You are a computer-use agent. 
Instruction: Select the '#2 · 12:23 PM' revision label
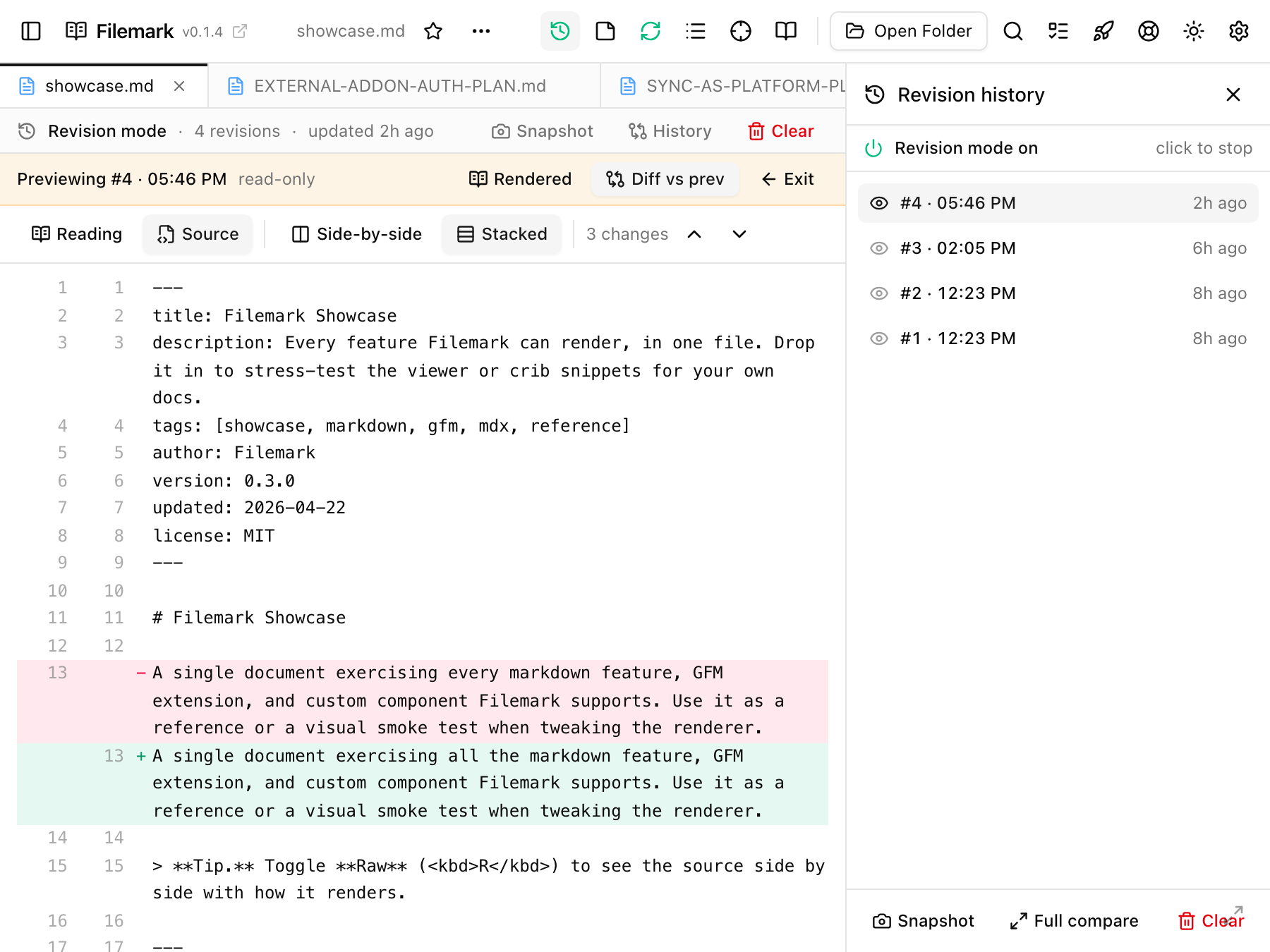[x=958, y=293]
